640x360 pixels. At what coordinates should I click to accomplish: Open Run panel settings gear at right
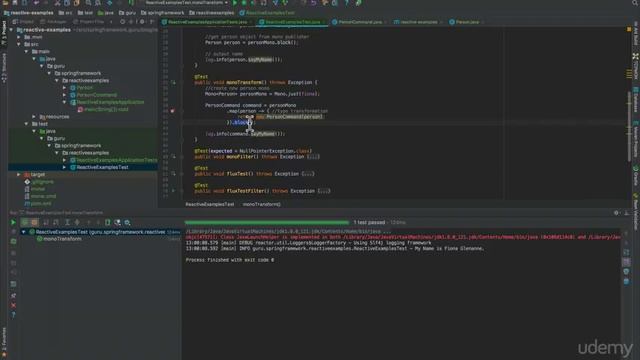(616, 213)
